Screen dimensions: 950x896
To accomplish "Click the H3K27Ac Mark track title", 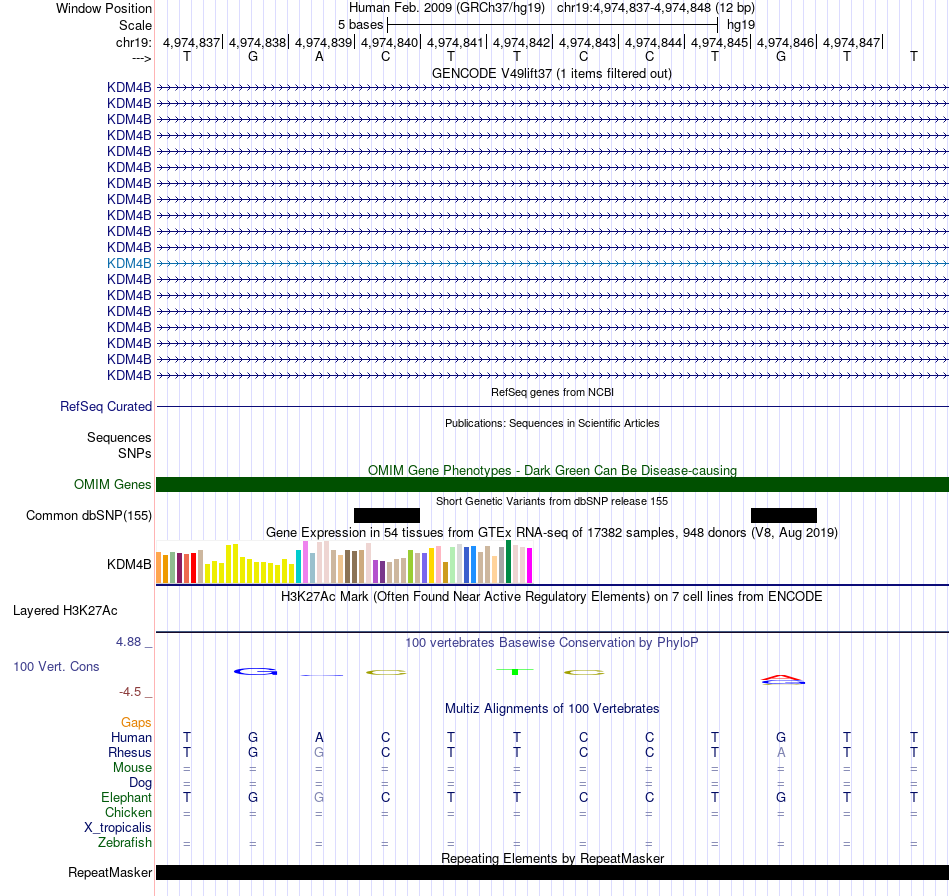I will (x=552, y=596).
